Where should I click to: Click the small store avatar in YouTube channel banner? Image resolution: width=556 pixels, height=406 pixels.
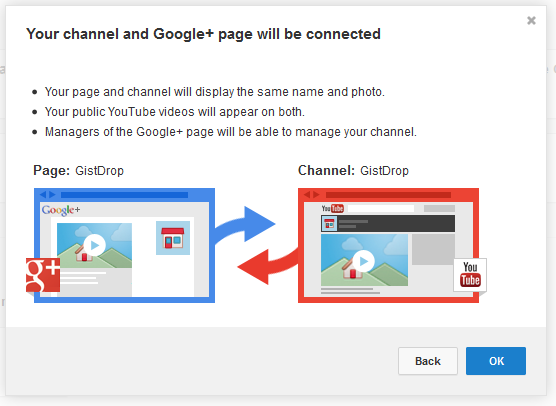point(329,224)
